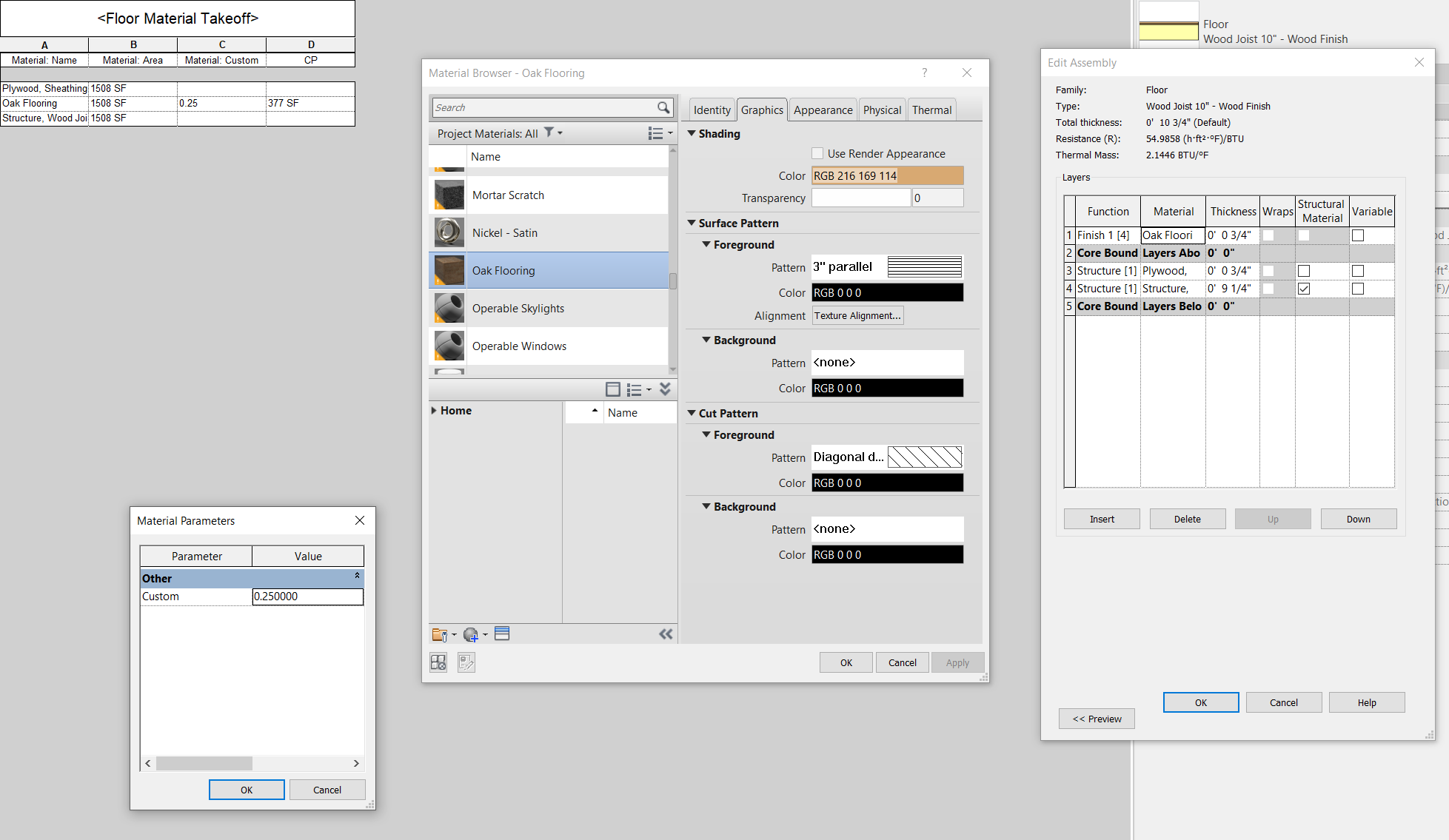Viewport: 1449px width, 840px height.
Task: Click the Insert layer button
Action: click(x=1101, y=519)
